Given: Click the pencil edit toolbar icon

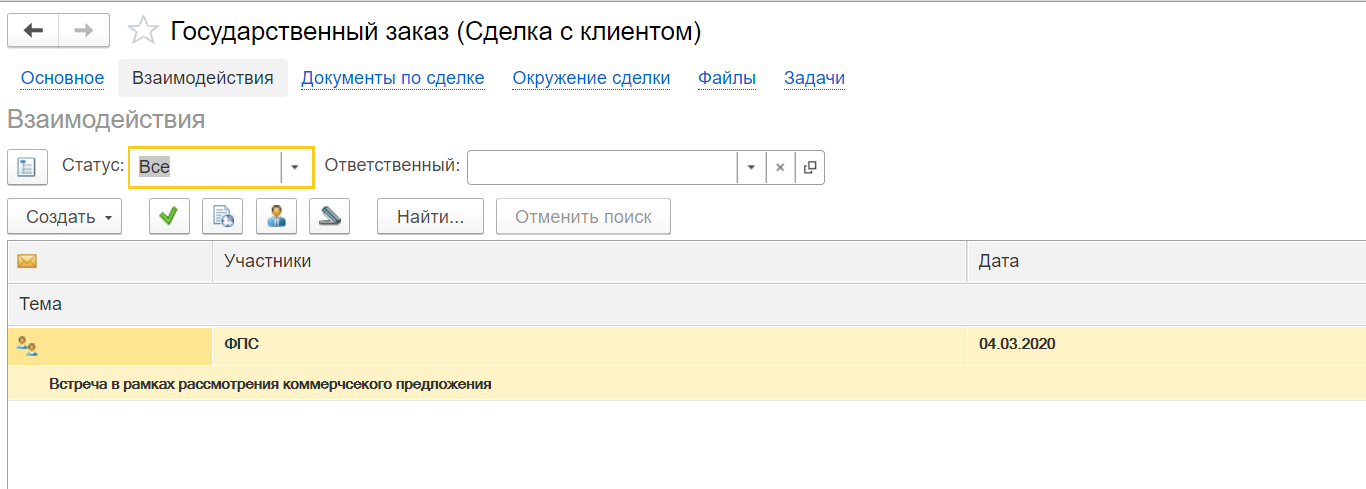Looking at the screenshot, I should click(329, 216).
